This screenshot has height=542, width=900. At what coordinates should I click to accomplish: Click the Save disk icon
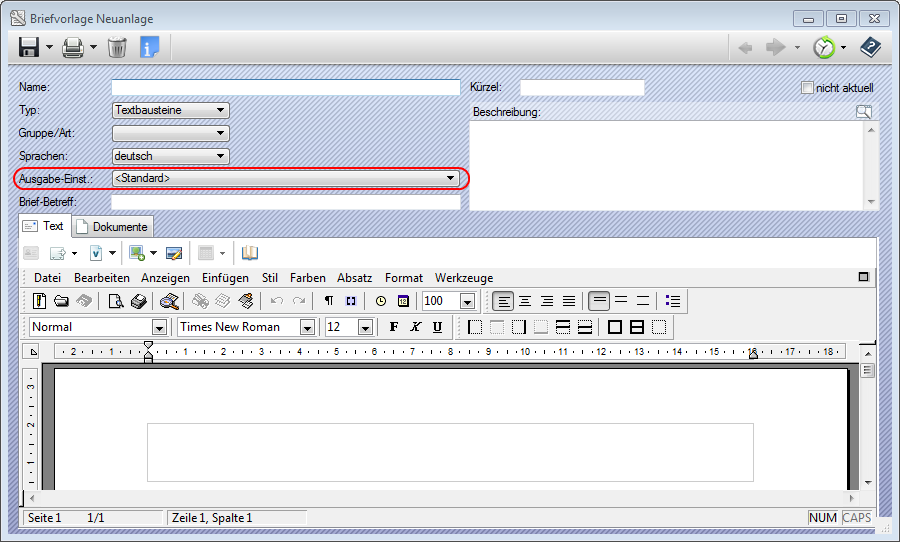[x=28, y=47]
